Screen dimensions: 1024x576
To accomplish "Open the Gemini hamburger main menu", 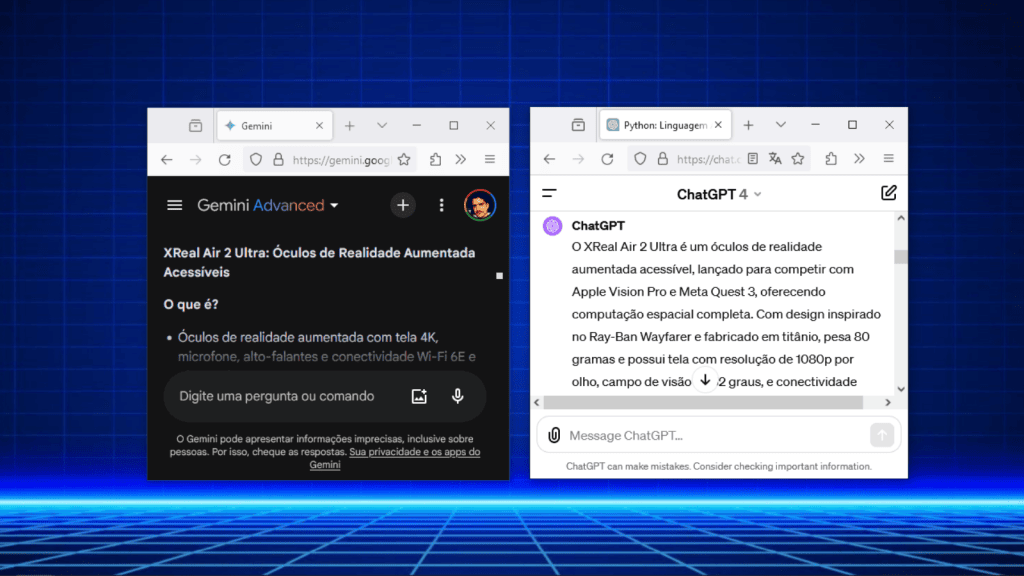I will point(175,205).
